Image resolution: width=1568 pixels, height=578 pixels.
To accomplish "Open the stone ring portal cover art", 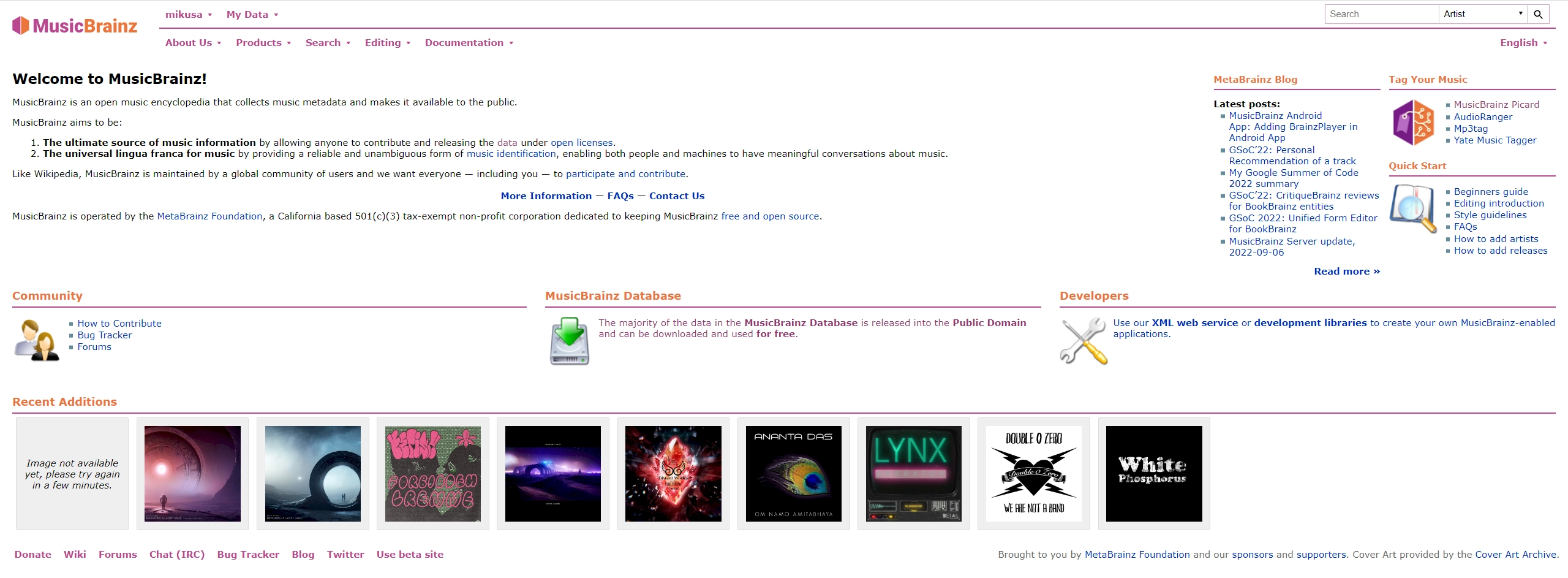I will (x=313, y=474).
